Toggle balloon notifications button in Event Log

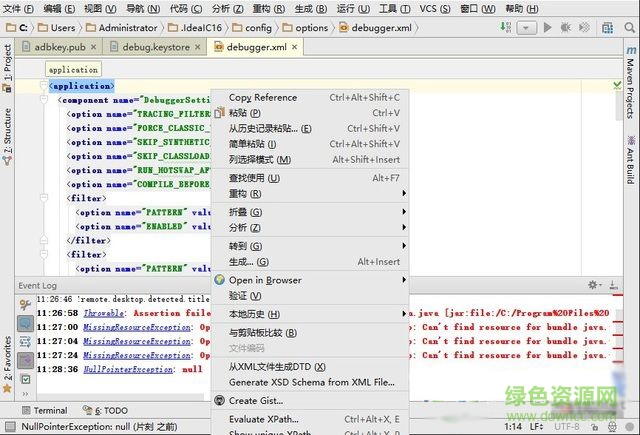click(x=25, y=322)
